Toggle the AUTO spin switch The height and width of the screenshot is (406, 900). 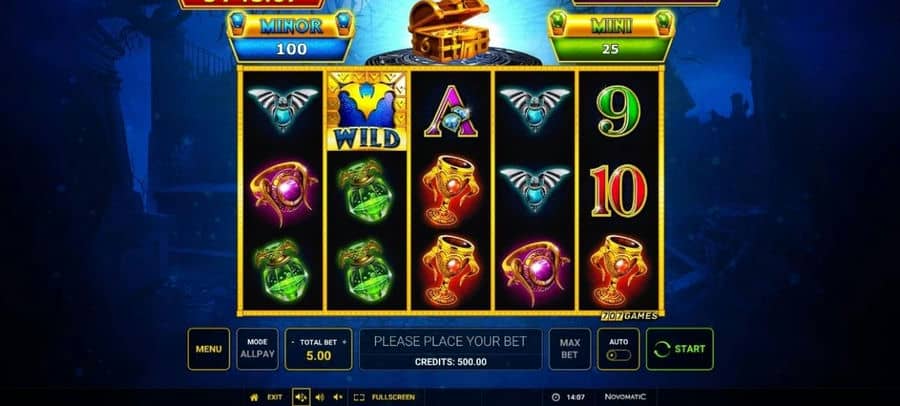coord(618,355)
